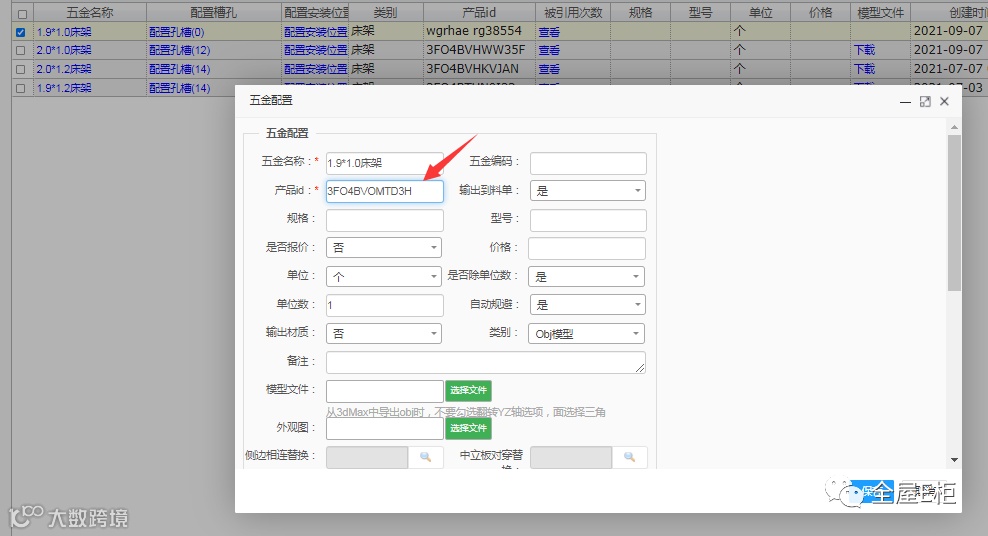Click 查看 link for 3FO4BVHWW35F row
988x536 pixels.
(x=549, y=50)
